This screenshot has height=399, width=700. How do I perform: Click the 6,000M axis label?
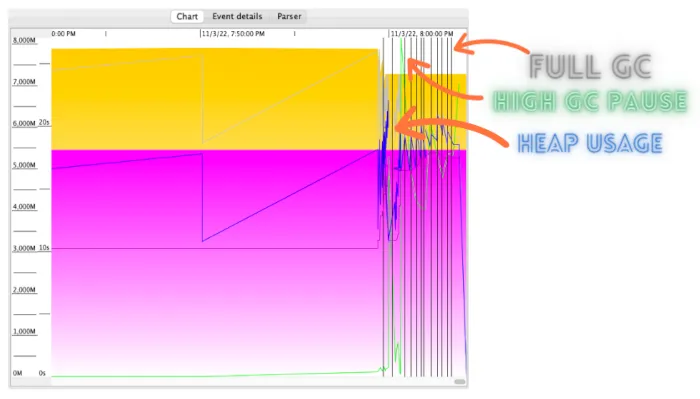coord(24,123)
